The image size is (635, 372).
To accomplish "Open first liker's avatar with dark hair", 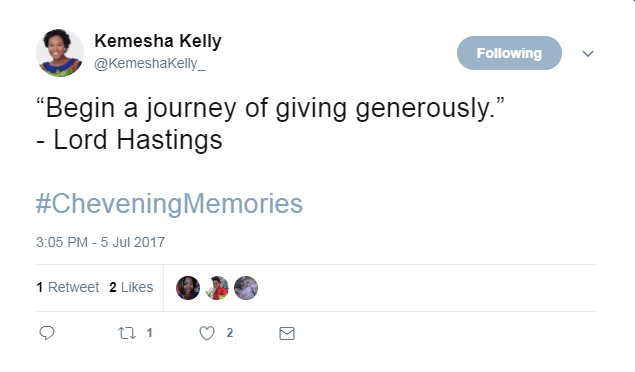I will point(188,288).
